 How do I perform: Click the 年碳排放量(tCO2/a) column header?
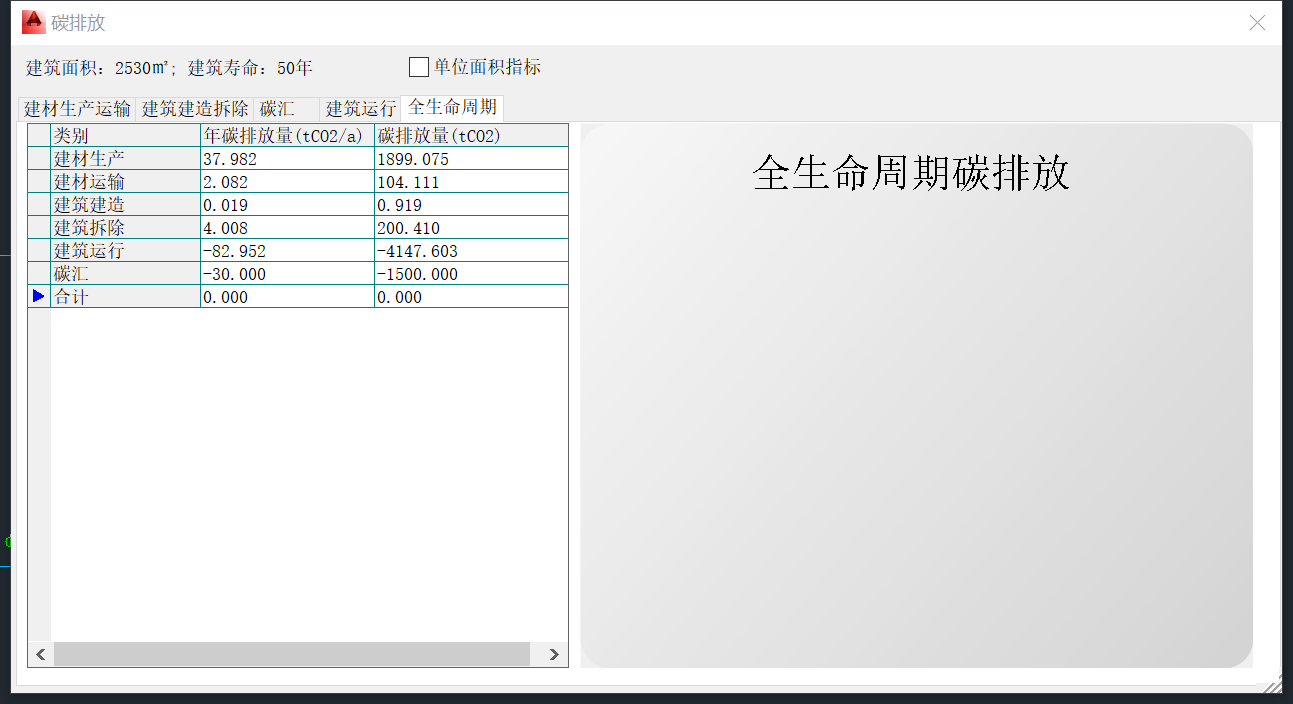287,136
